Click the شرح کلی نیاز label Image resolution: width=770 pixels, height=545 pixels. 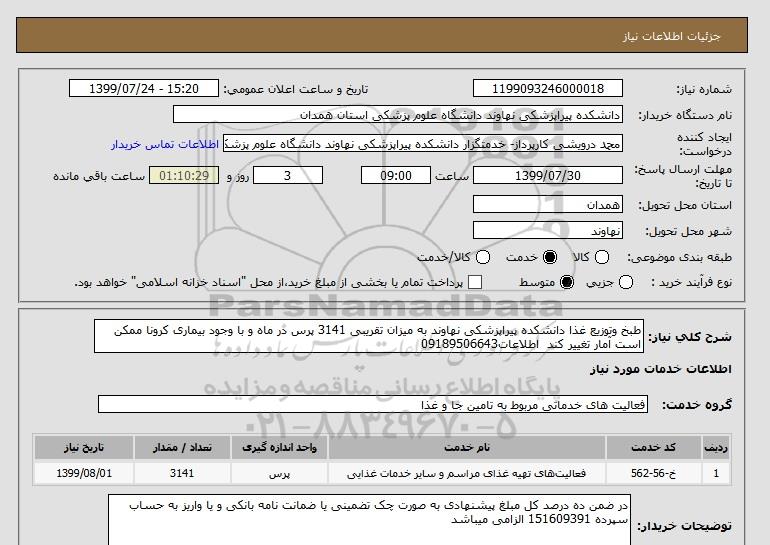pyautogui.click(x=690, y=337)
